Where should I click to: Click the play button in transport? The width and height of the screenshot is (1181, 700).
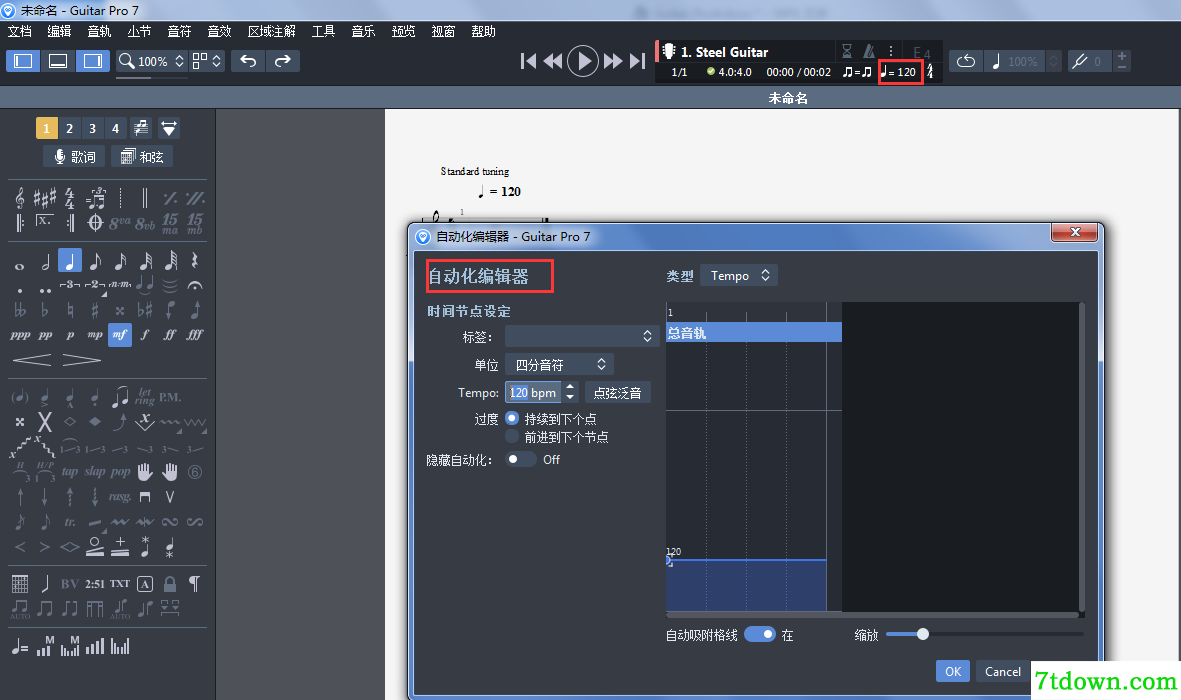tap(582, 61)
